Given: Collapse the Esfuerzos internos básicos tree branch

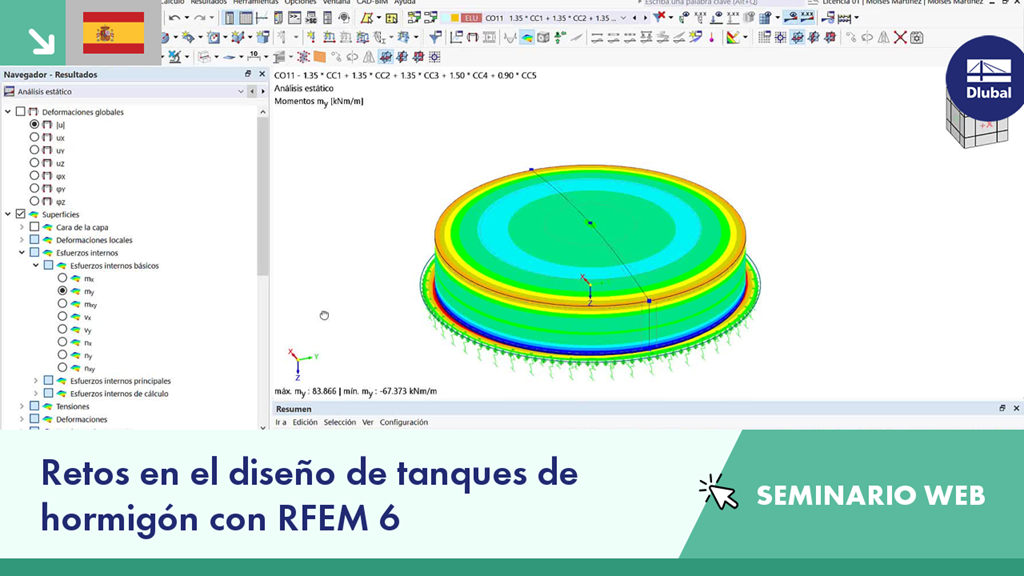Looking at the screenshot, I should [35, 266].
